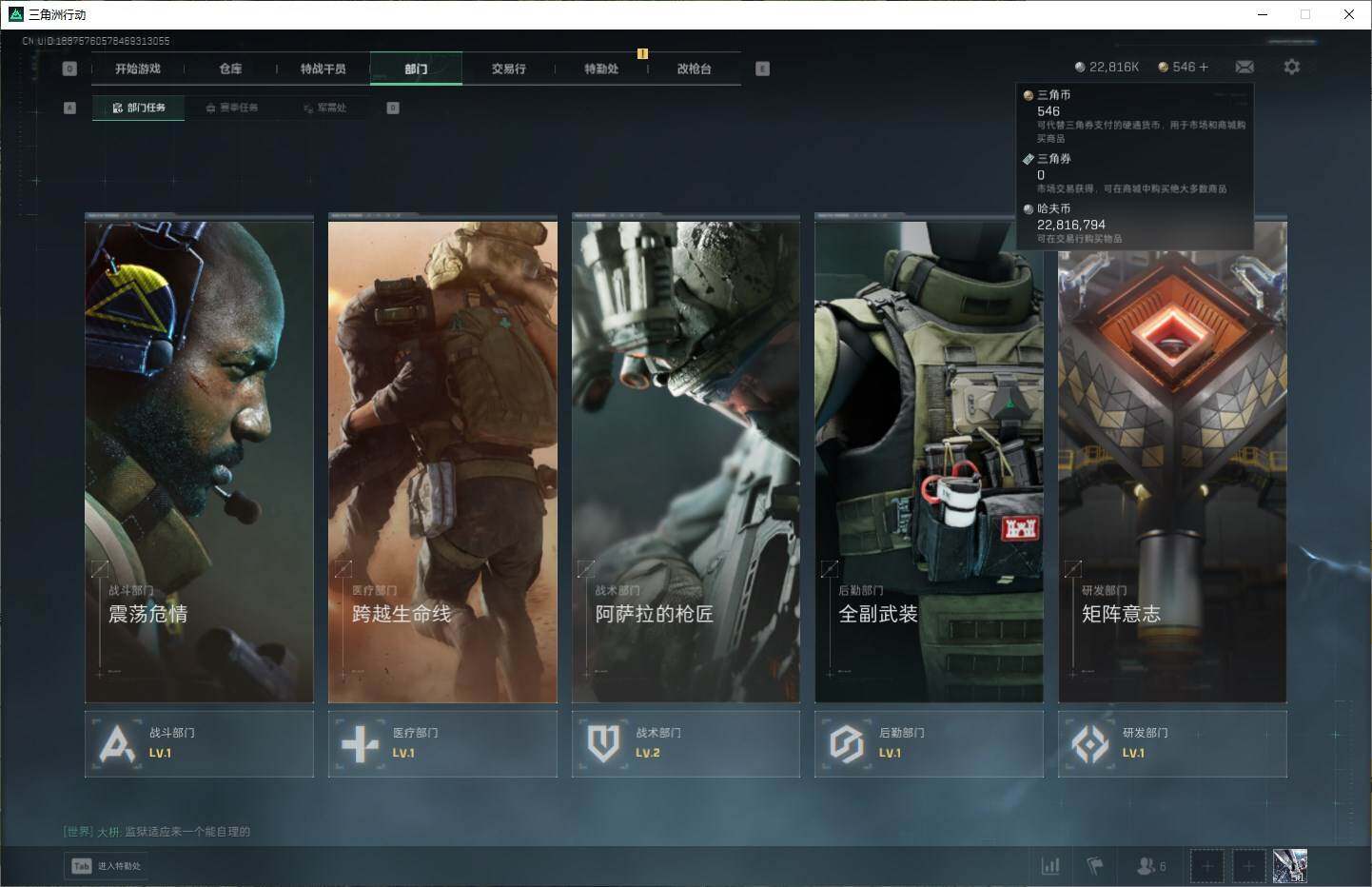Click the bar chart stats icon
The height and width of the screenshot is (887, 1372).
pyautogui.click(x=1050, y=866)
